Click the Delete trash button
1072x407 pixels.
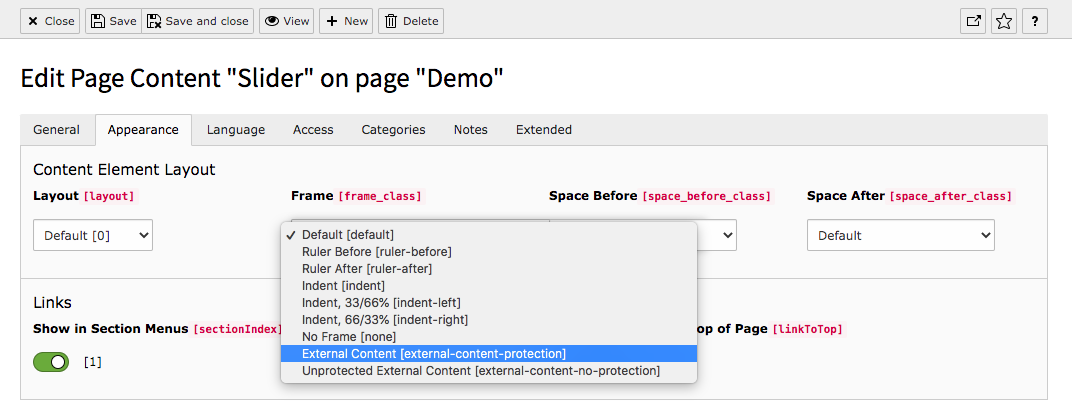[410, 21]
